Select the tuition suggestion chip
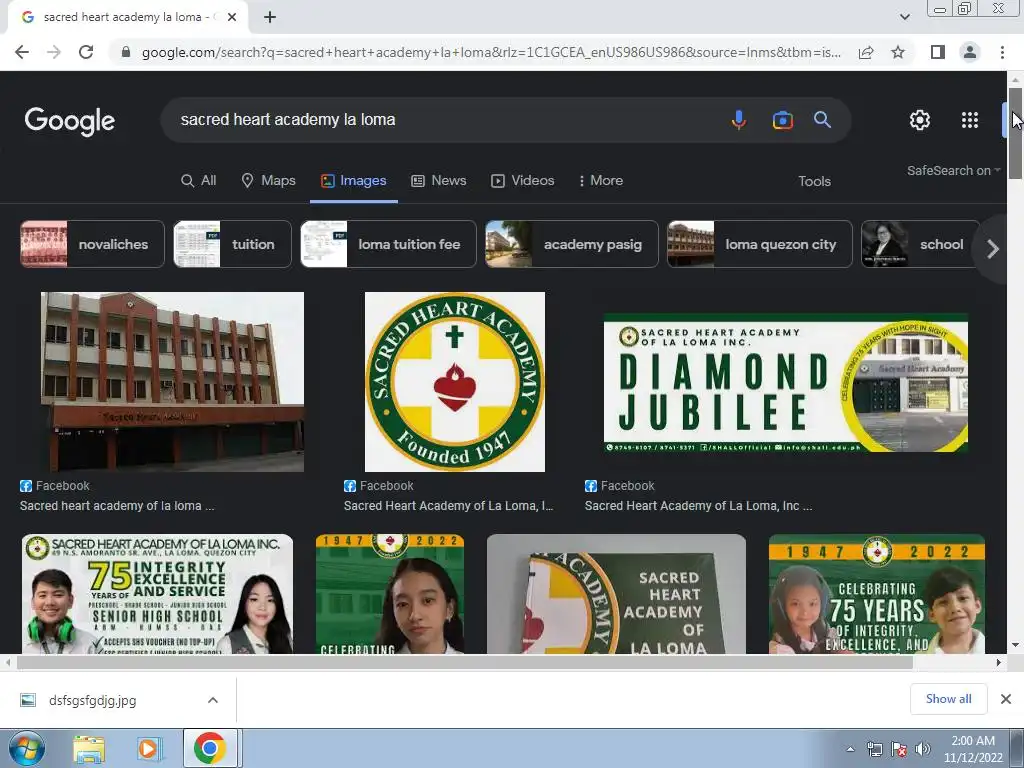Viewport: 1024px width, 768px height. click(x=232, y=244)
